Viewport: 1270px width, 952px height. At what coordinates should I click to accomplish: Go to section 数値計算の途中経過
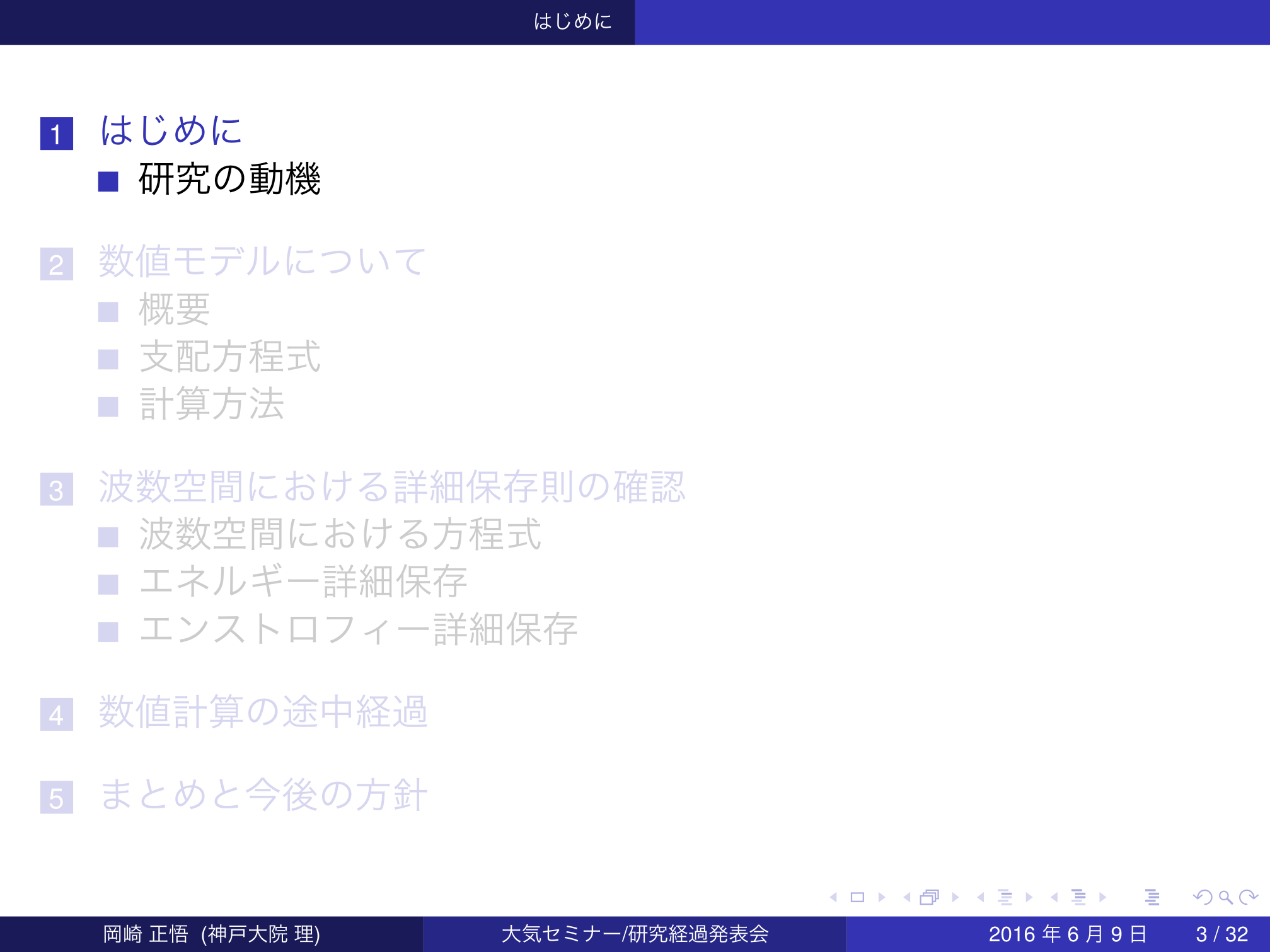click(262, 713)
